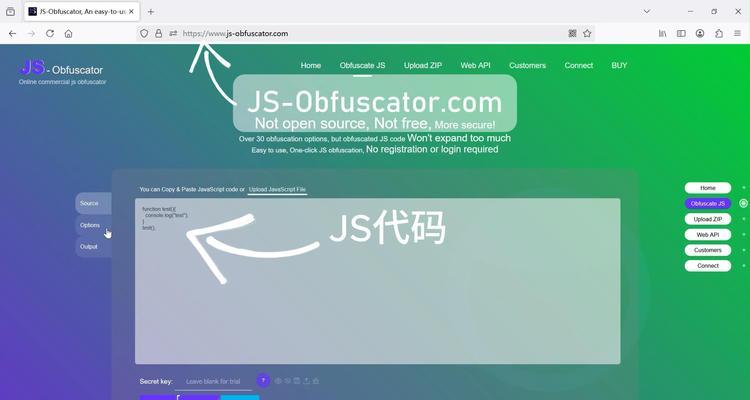Switch to the Source side tab

pyautogui.click(x=93, y=203)
